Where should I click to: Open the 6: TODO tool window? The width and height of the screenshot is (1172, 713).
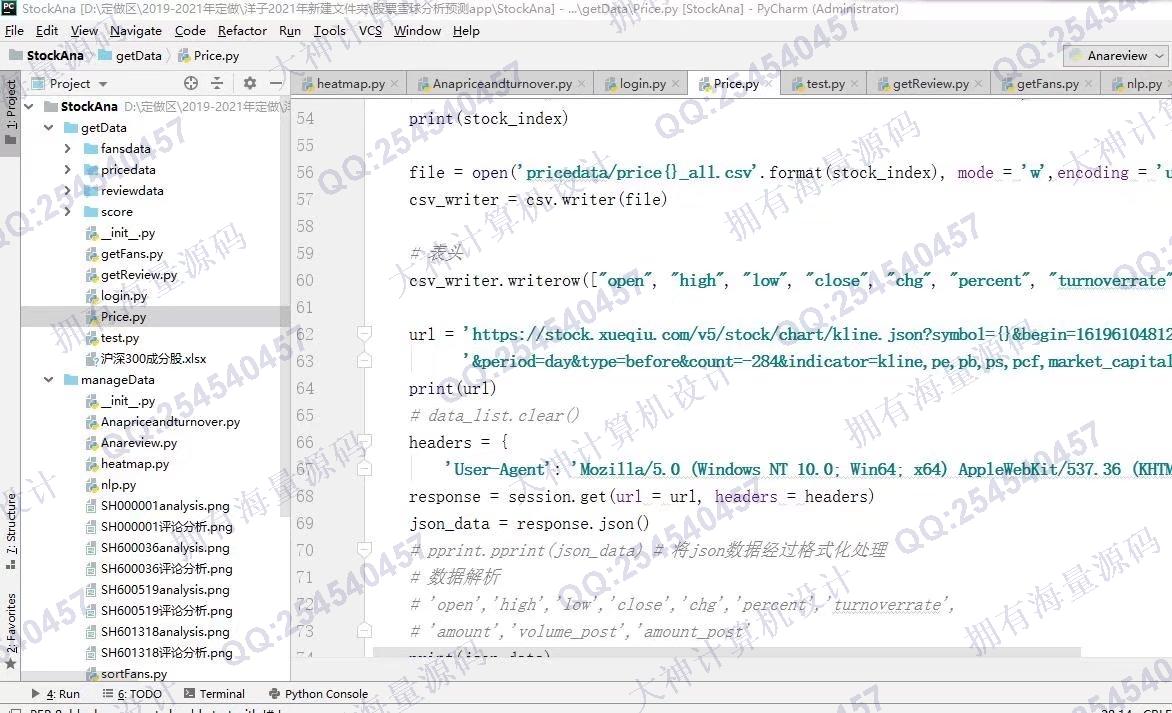pyautogui.click(x=132, y=694)
